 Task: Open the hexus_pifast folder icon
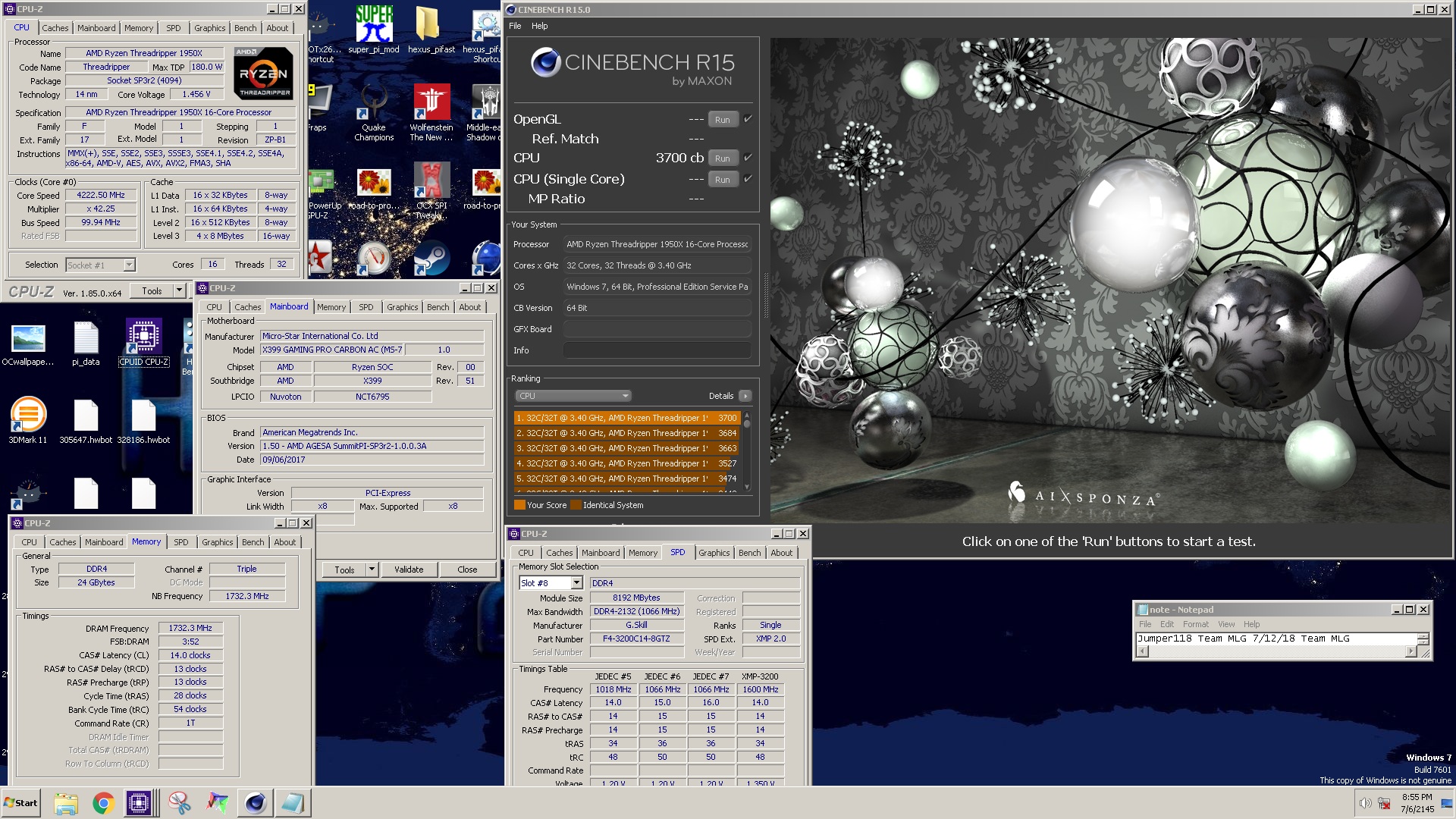click(x=431, y=30)
